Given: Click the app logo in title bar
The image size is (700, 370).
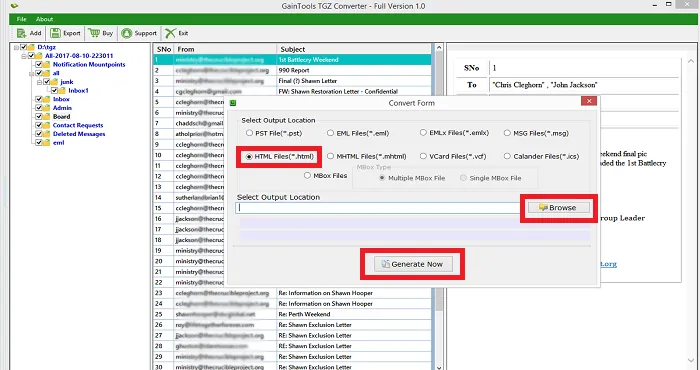Looking at the screenshot, I should [x=14, y=6].
